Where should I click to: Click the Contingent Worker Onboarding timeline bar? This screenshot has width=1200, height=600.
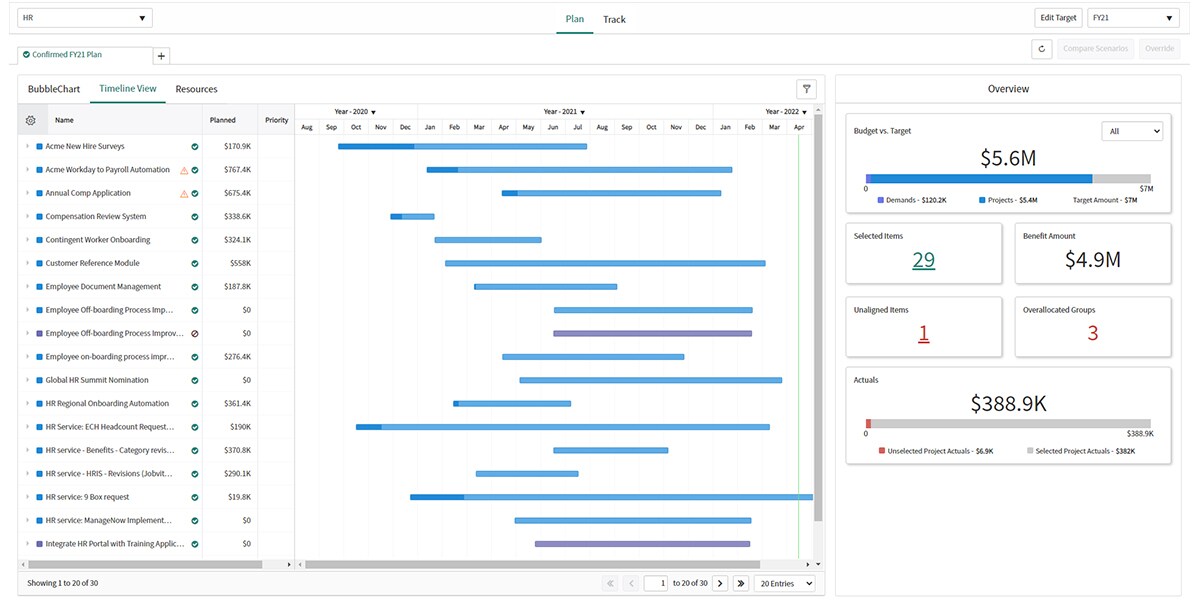click(x=487, y=240)
